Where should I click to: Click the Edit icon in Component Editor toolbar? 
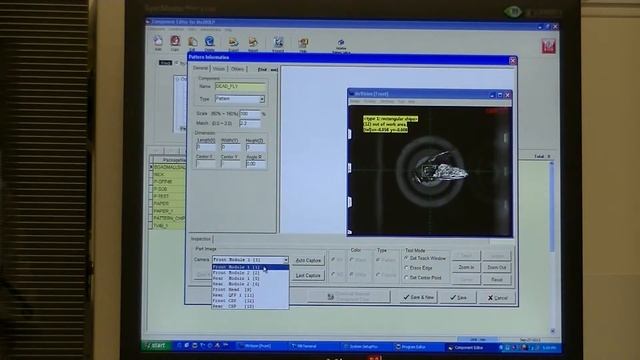192,42
